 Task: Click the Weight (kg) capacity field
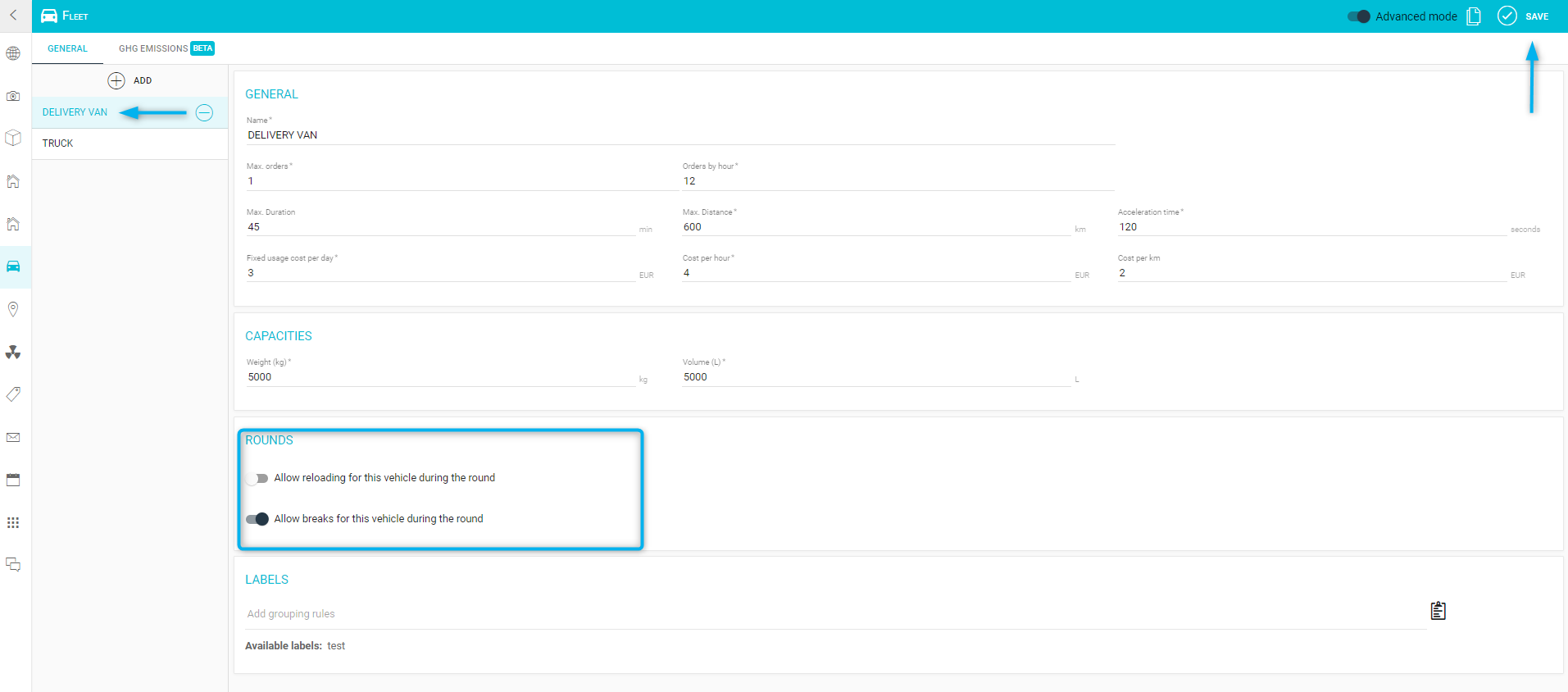440,377
